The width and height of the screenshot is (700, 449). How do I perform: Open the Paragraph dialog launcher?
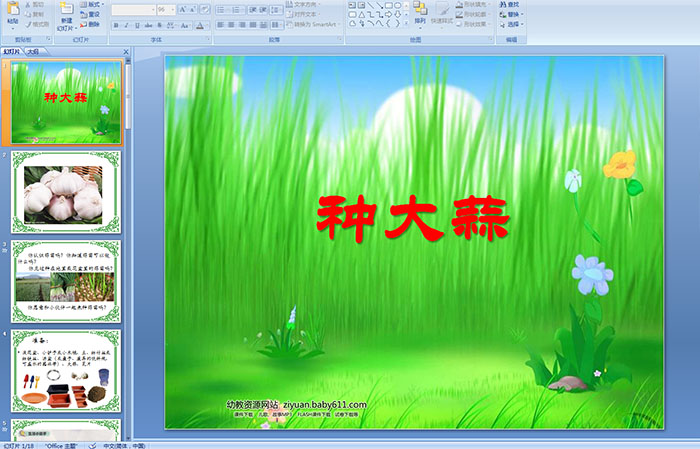[x=340, y=40]
